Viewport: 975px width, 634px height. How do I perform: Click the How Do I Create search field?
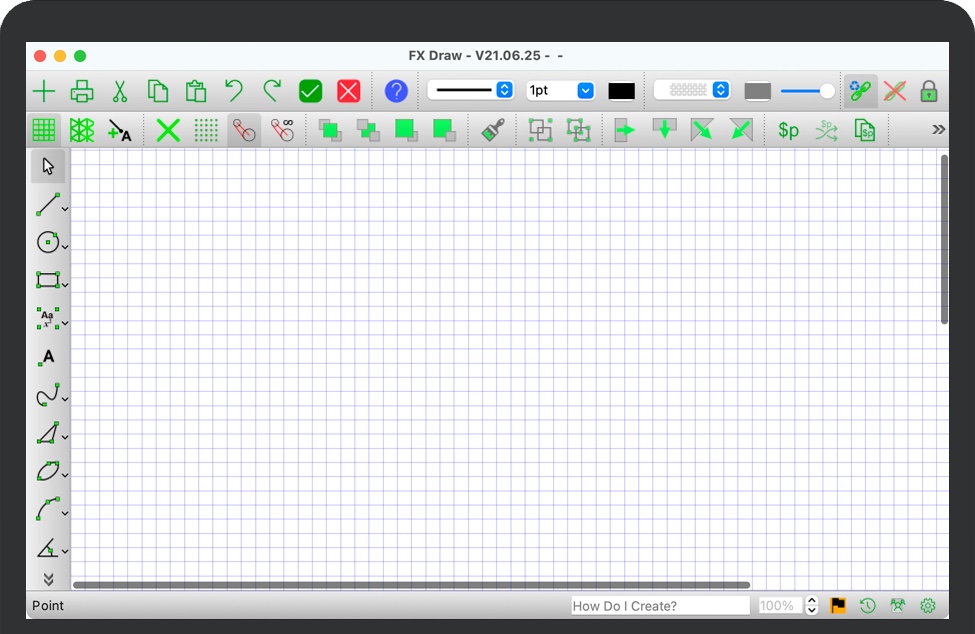660,605
